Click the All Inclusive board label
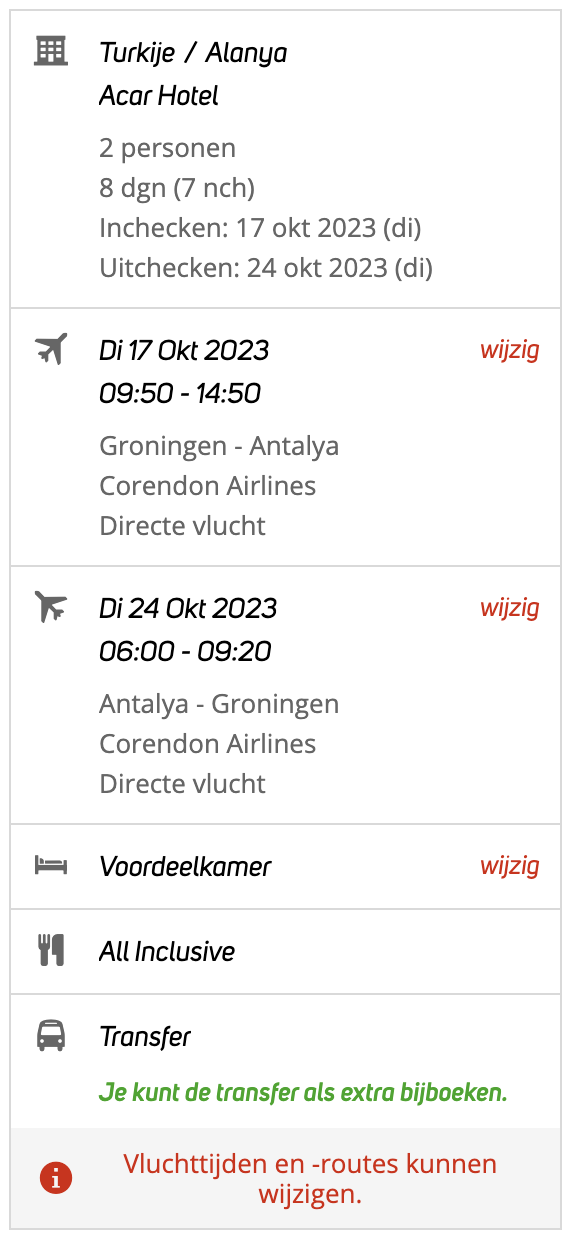The width and height of the screenshot is (578, 1242). [x=167, y=951]
